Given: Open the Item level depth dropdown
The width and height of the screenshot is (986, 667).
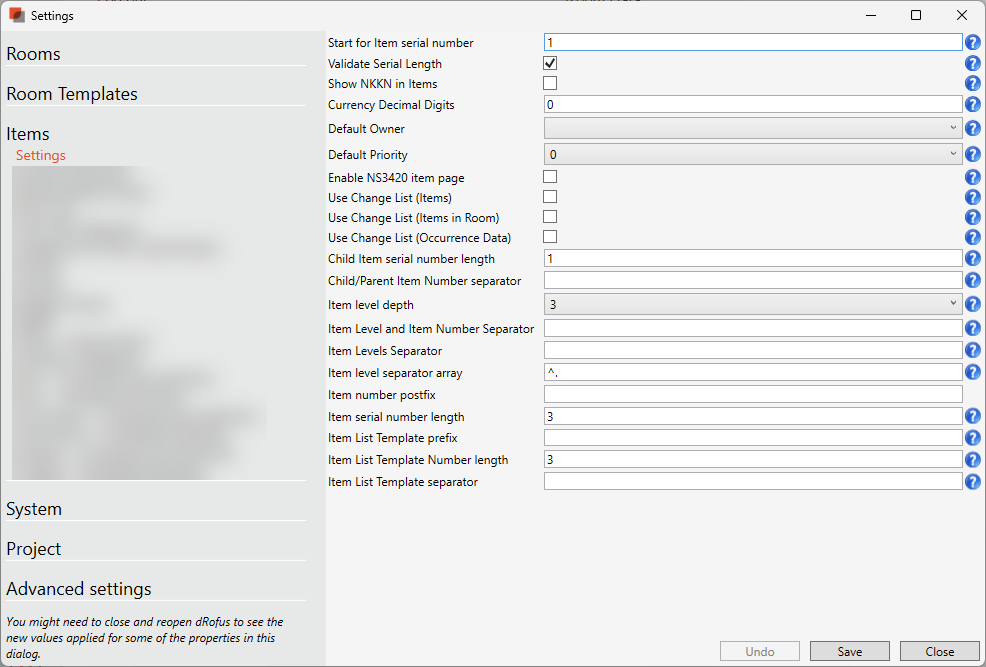Looking at the screenshot, I should 752,305.
